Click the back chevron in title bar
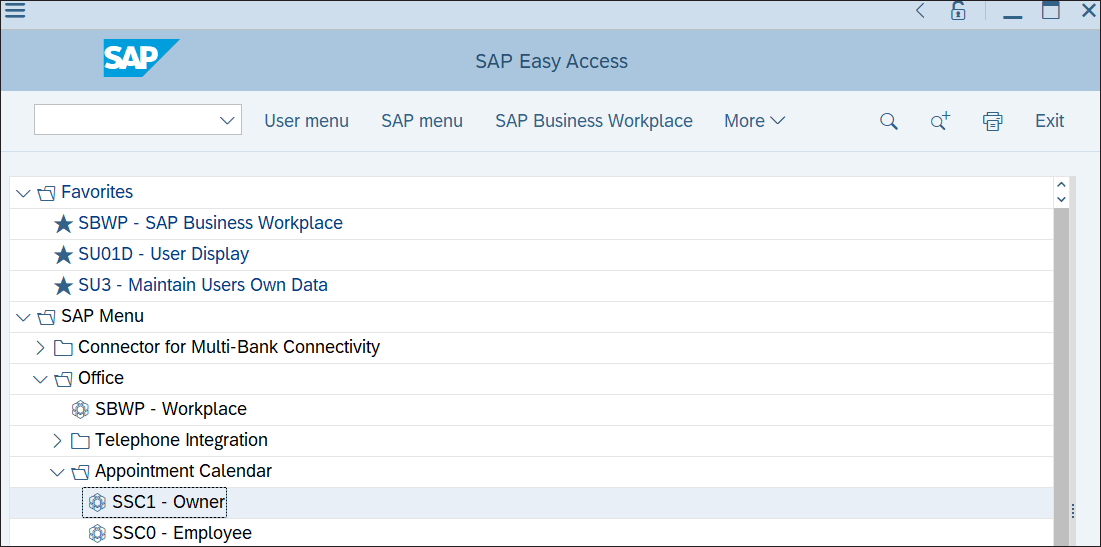 921,11
